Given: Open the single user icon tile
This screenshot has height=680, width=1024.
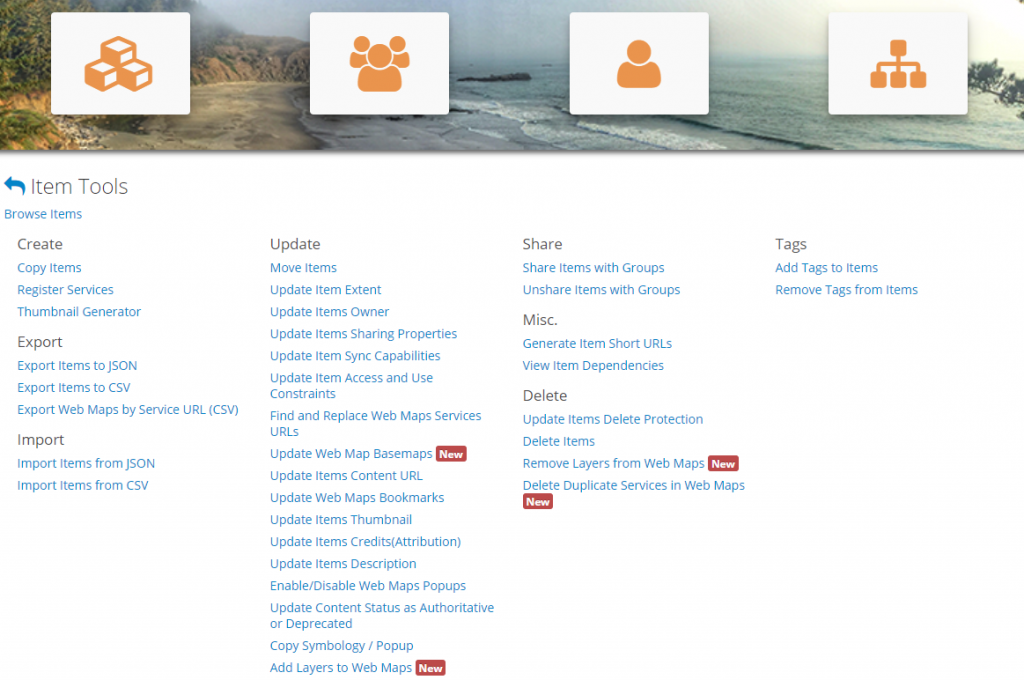Looking at the screenshot, I should click(638, 63).
